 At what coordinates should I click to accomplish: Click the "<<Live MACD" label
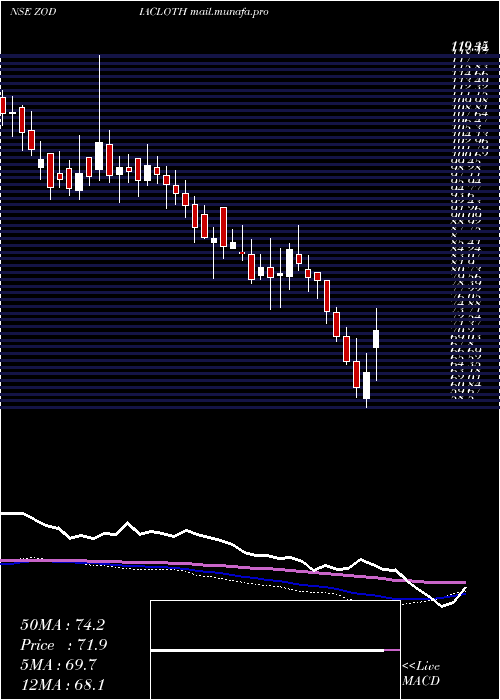point(421,674)
